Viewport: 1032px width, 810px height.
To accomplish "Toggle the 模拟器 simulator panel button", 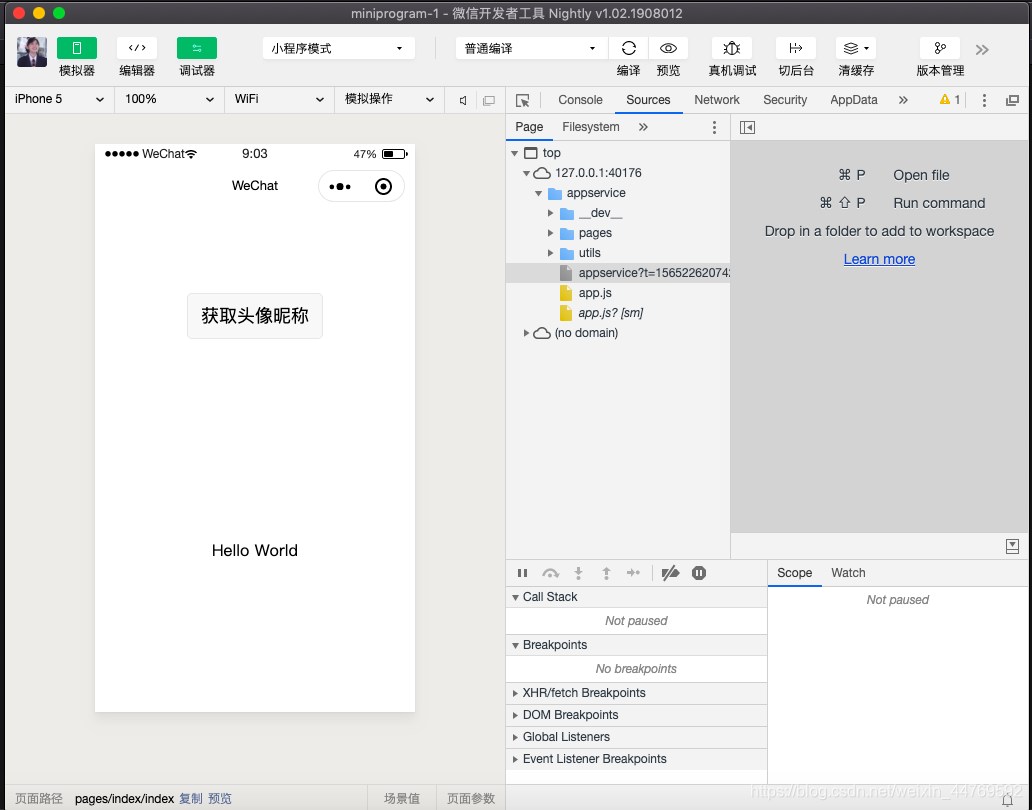I will [x=76, y=48].
